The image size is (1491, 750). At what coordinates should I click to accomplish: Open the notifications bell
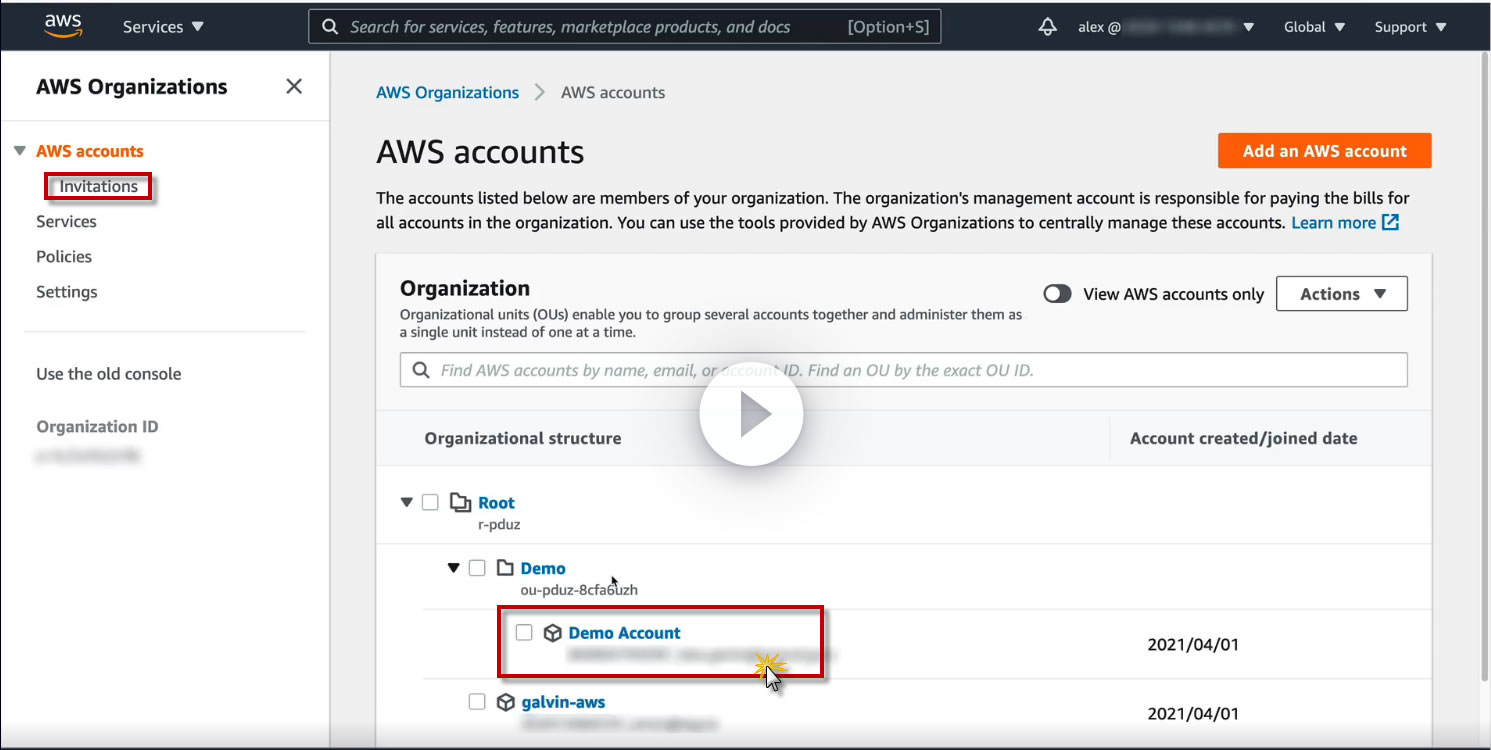click(x=1048, y=27)
